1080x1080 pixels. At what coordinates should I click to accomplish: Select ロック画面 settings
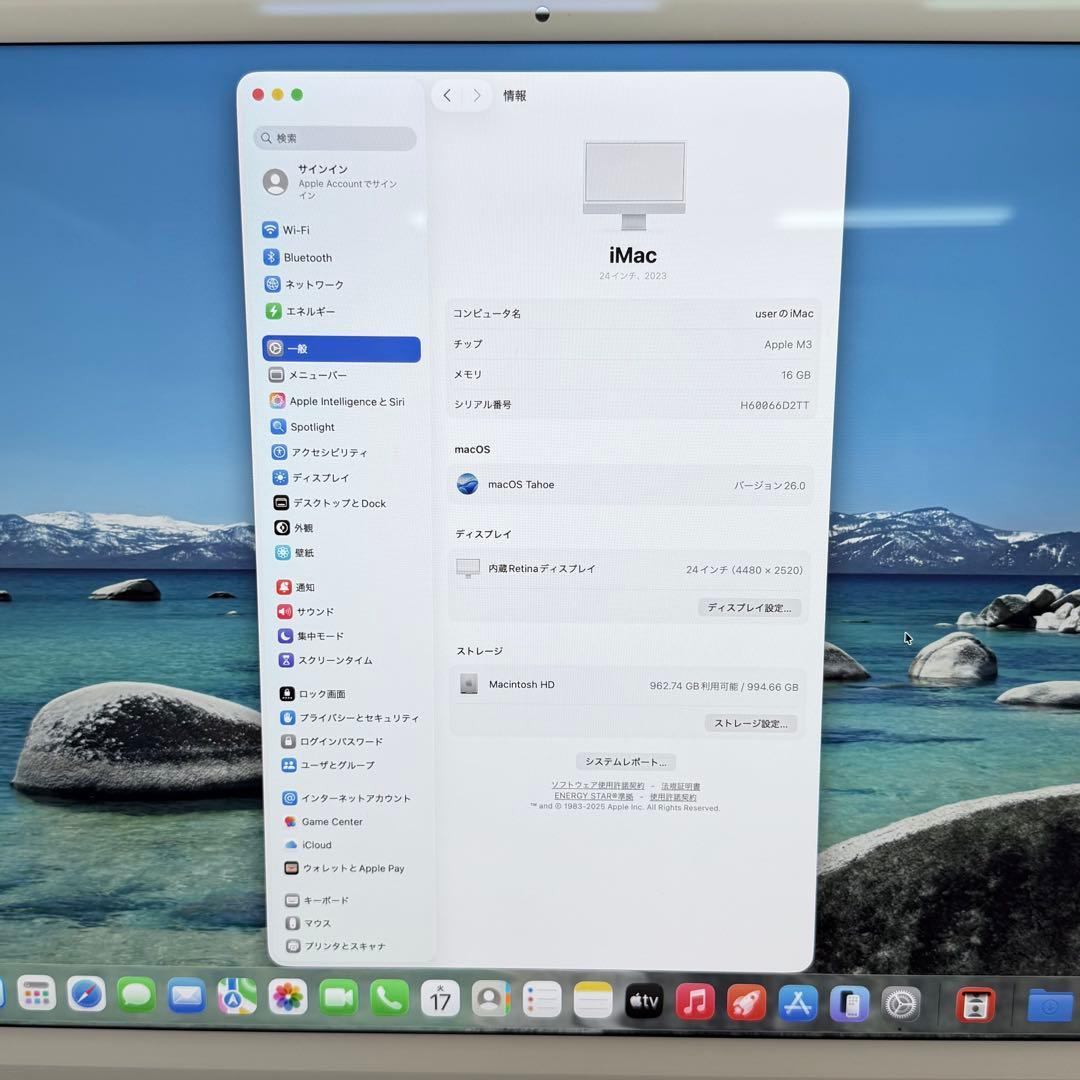(313, 694)
